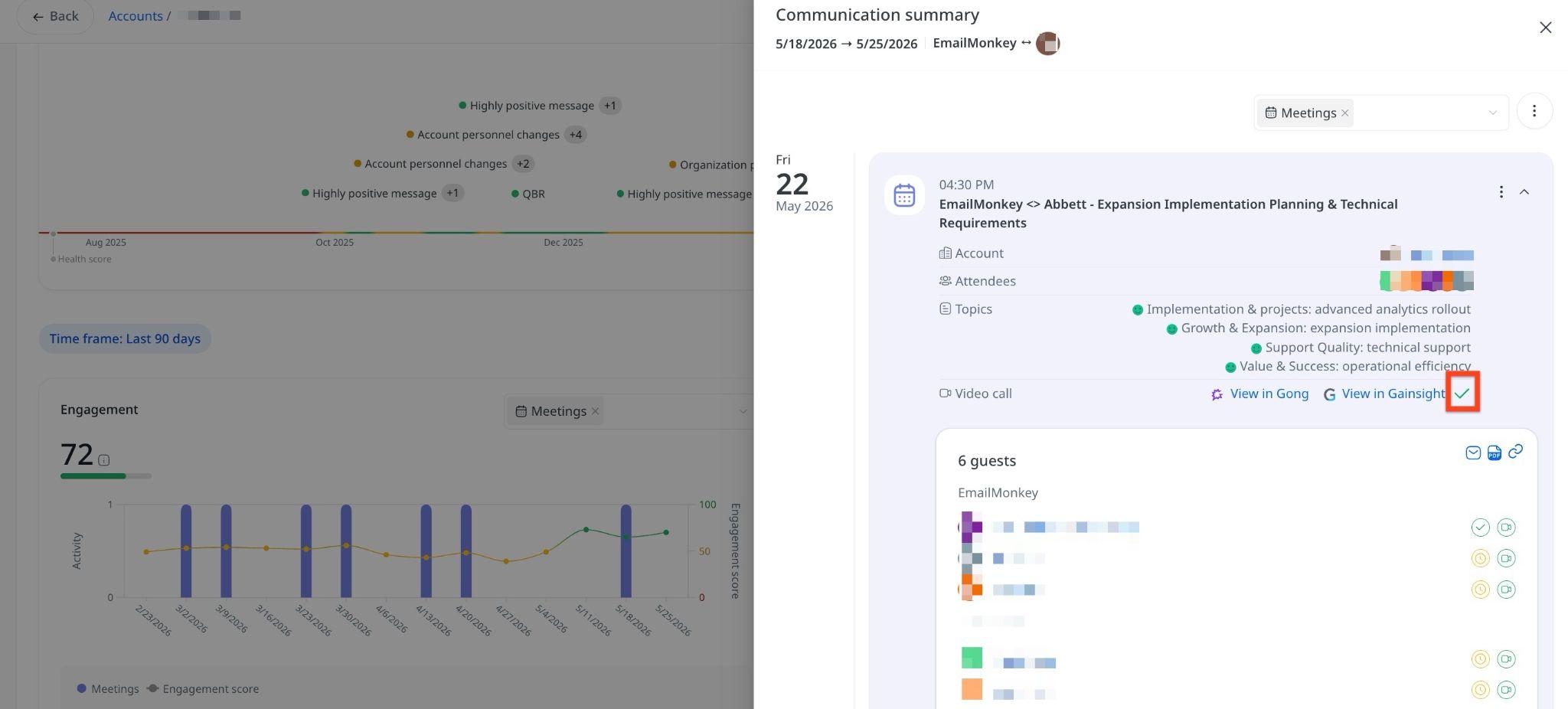
Task: Click Time frame: Last 90 days chip
Action: (x=125, y=338)
